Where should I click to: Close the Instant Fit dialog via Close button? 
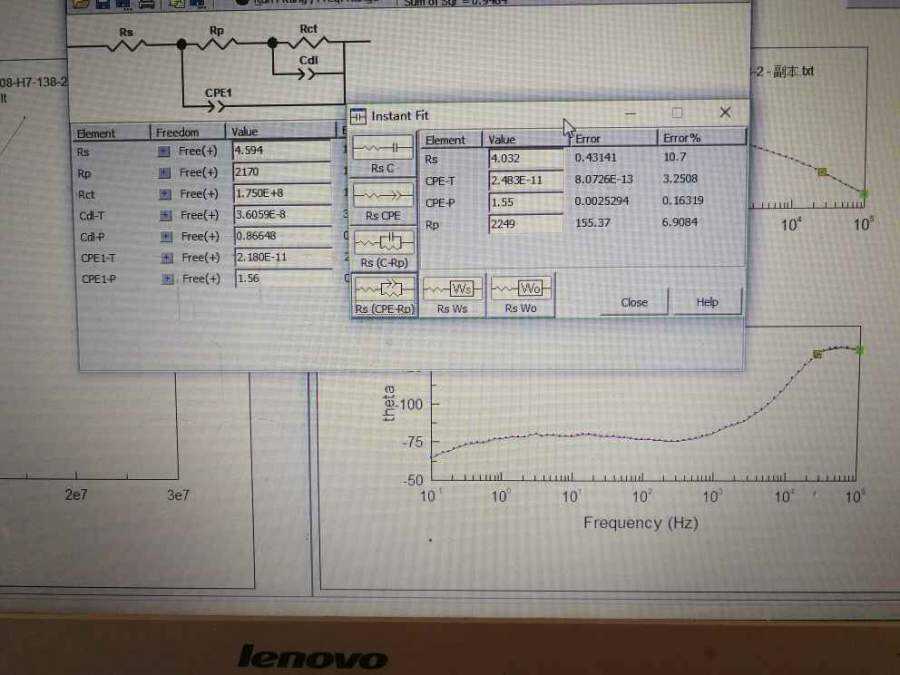click(634, 302)
